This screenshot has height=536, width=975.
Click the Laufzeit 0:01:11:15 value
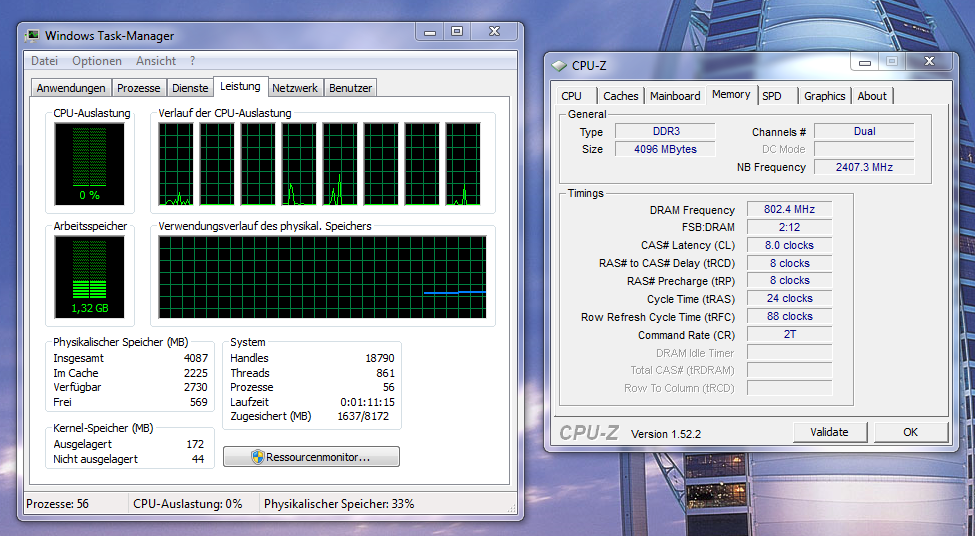click(x=367, y=402)
